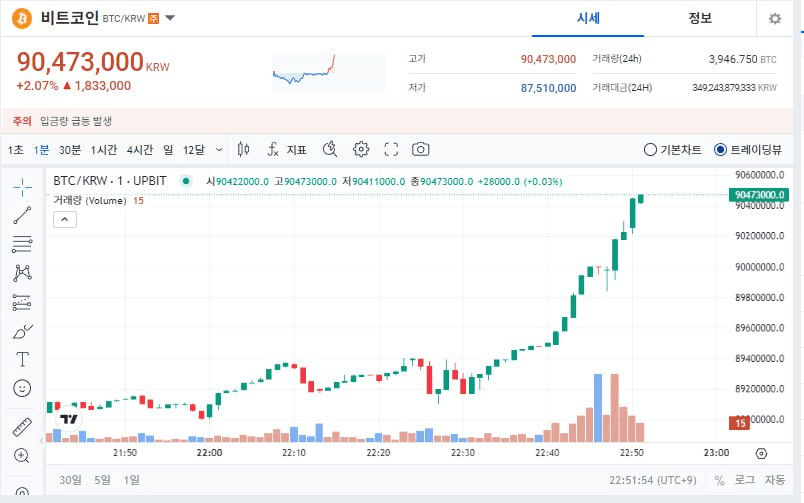Click the TradingView logo on chart

pyautogui.click(x=69, y=419)
